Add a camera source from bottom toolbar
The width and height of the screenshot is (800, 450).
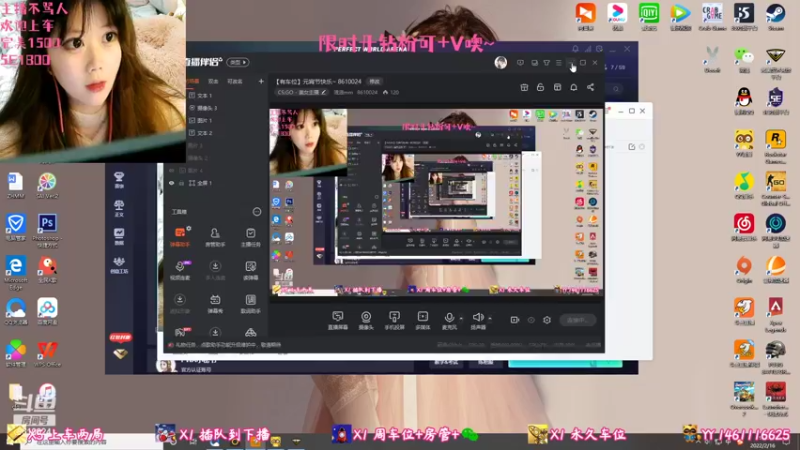pyautogui.click(x=366, y=320)
